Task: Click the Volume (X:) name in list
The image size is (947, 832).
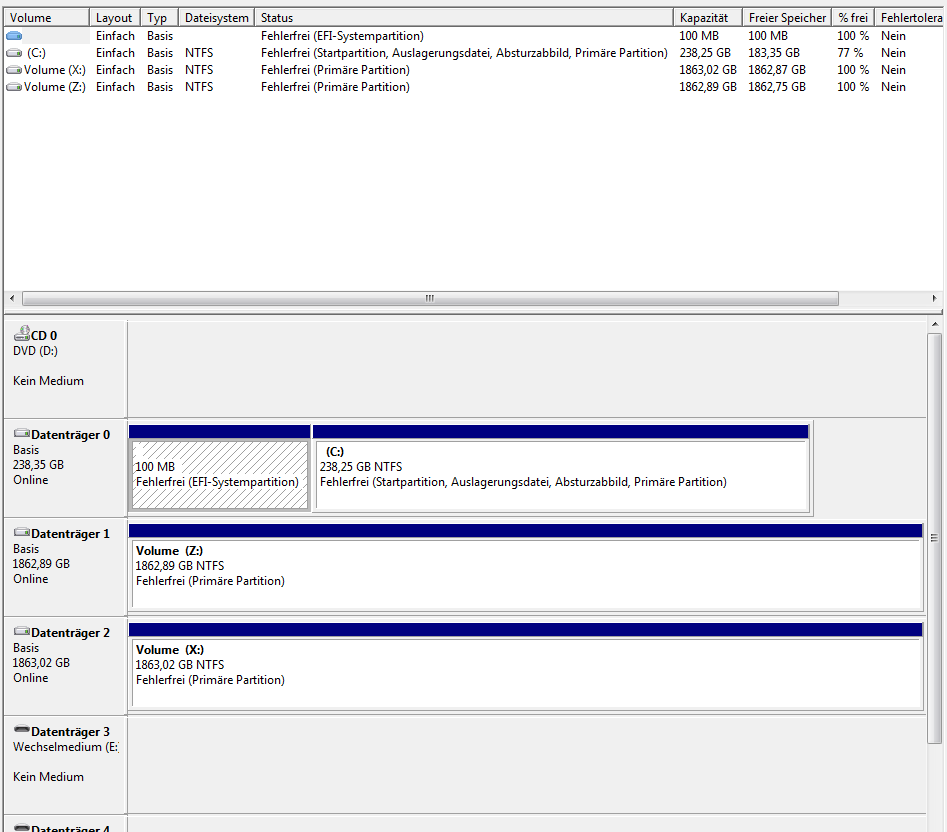Action: 55,70
